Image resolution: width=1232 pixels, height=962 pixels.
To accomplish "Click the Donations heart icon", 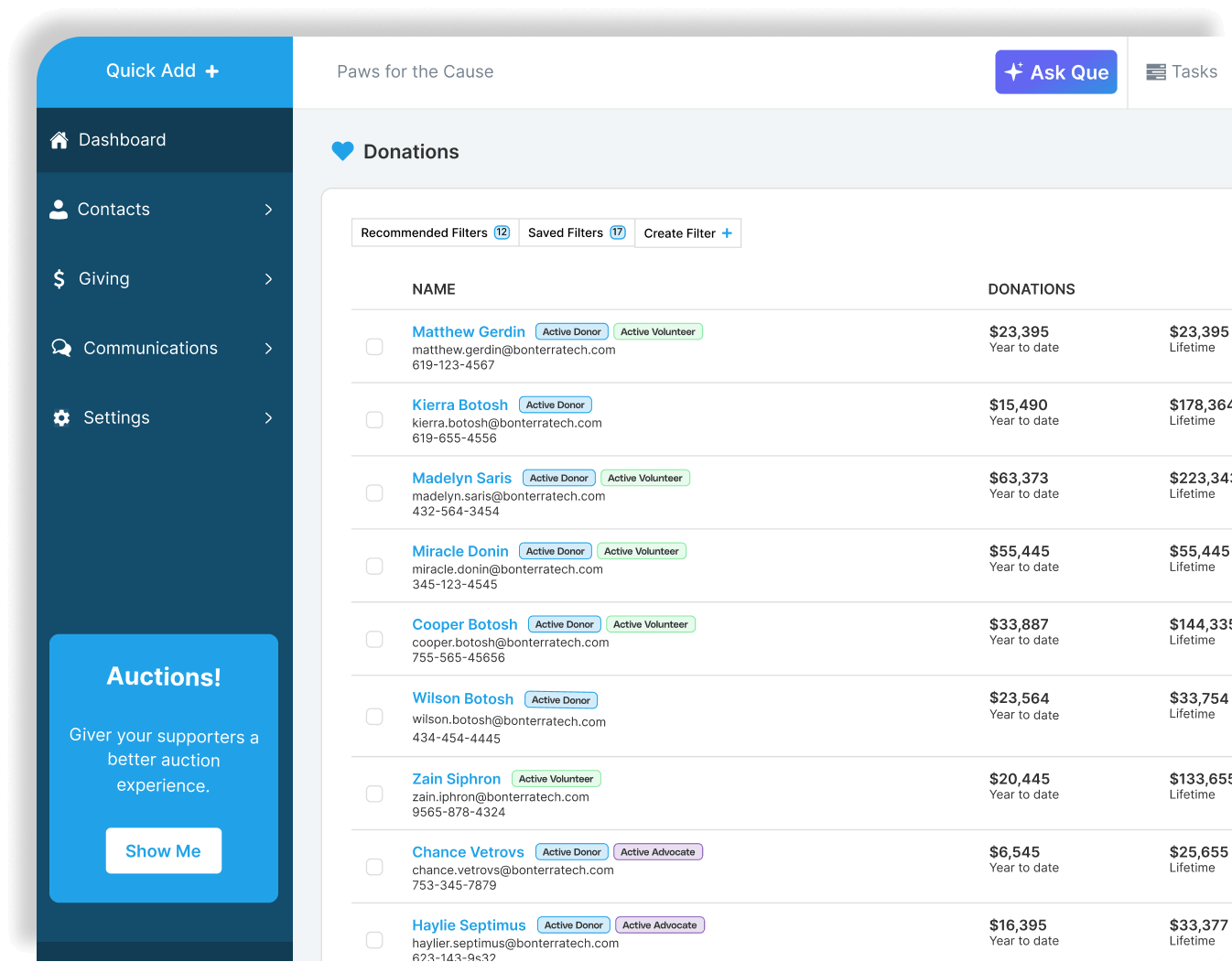I will (x=342, y=151).
